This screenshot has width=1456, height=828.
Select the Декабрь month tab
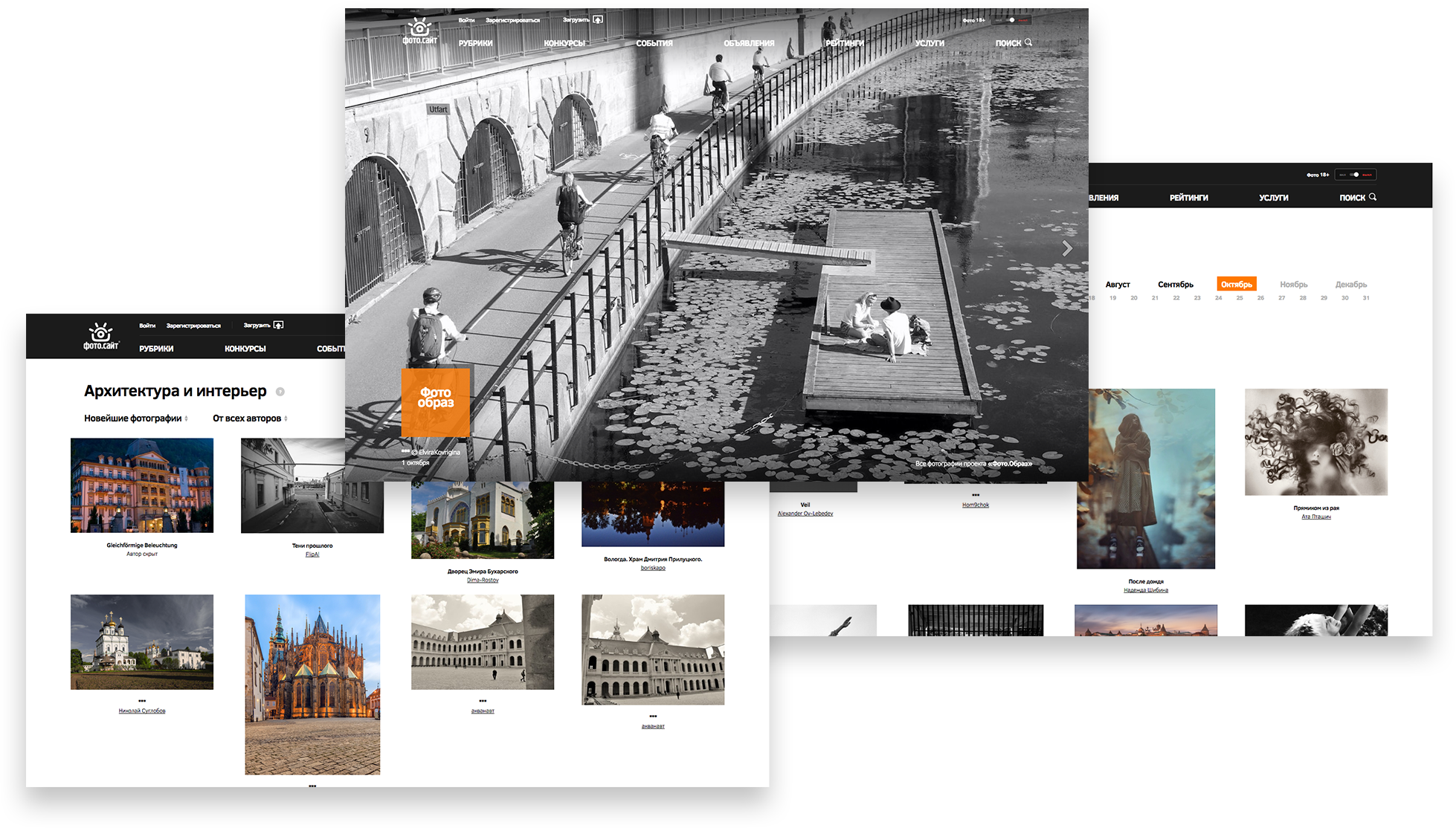coord(1351,285)
